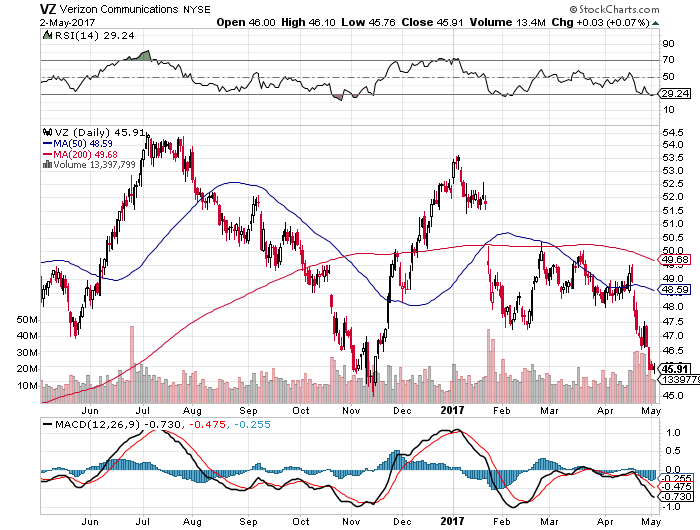
Task: Click the Close 45.91 value
Action: pos(432,22)
